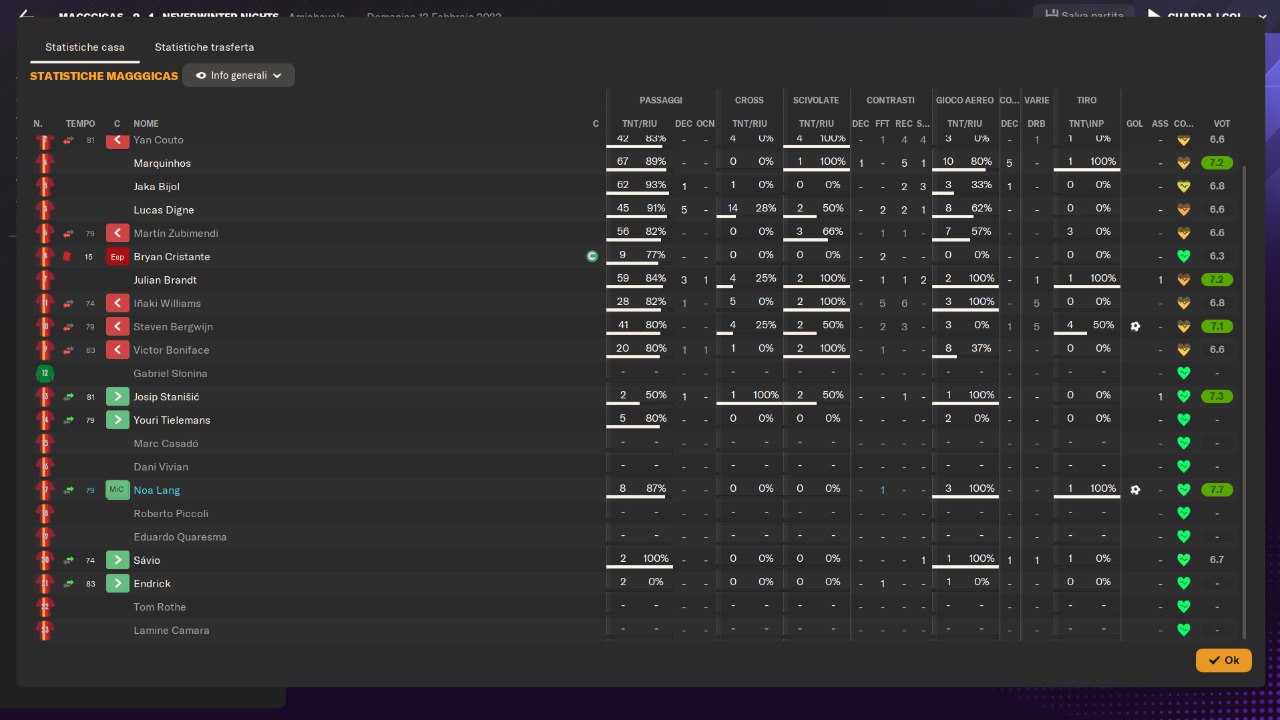Click the goal ball icon in Noa Lang's row
The height and width of the screenshot is (720, 1280).
pos(1135,490)
